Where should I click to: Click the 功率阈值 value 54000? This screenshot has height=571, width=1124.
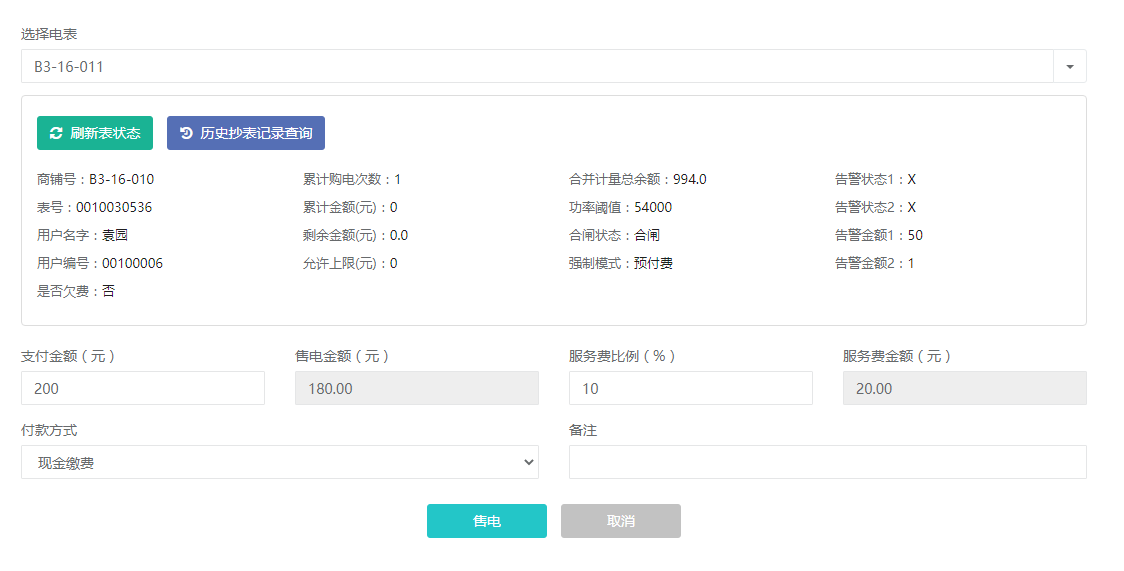point(653,208)
